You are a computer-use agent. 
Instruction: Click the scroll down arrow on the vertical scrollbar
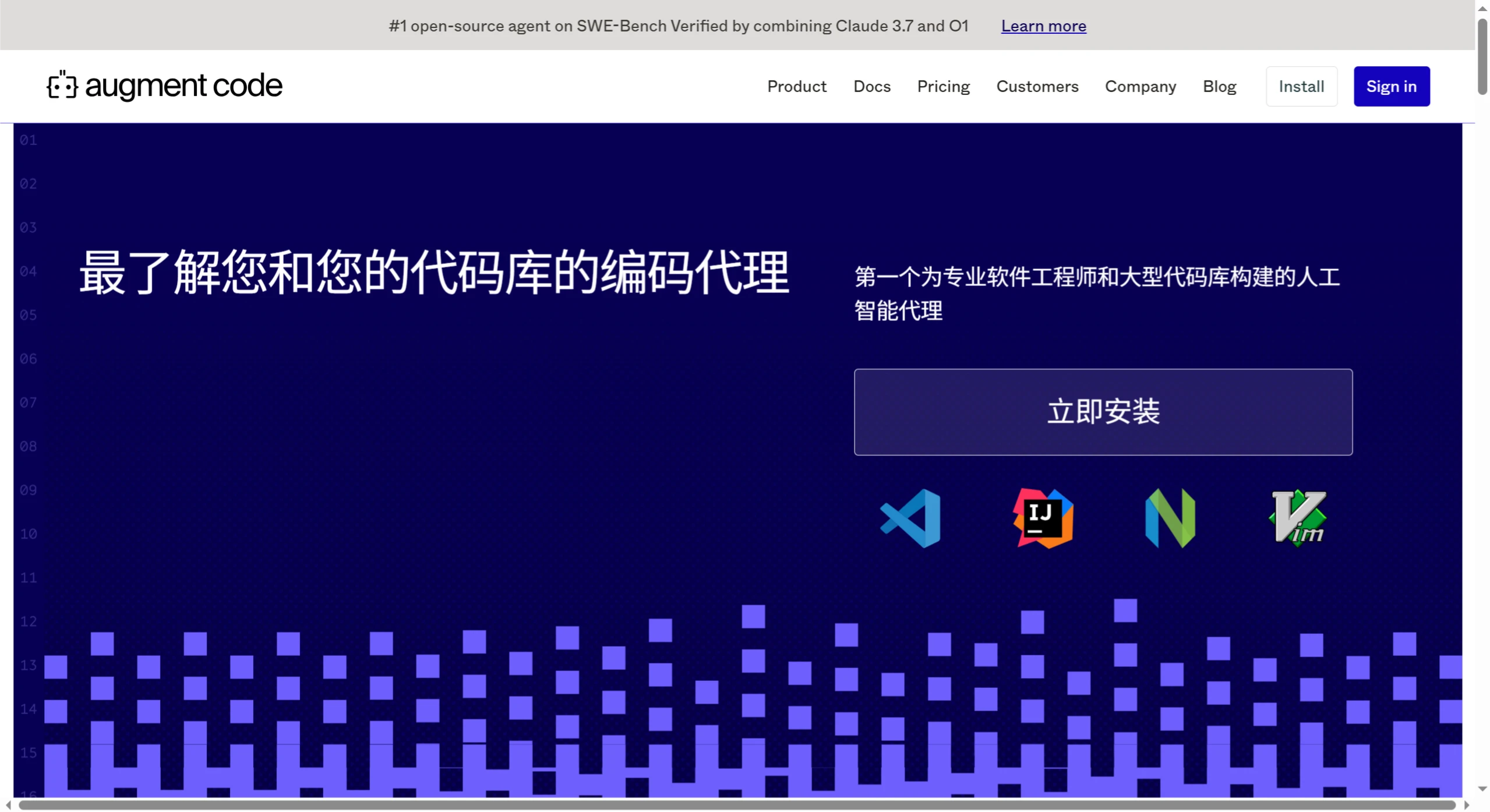1482,789
